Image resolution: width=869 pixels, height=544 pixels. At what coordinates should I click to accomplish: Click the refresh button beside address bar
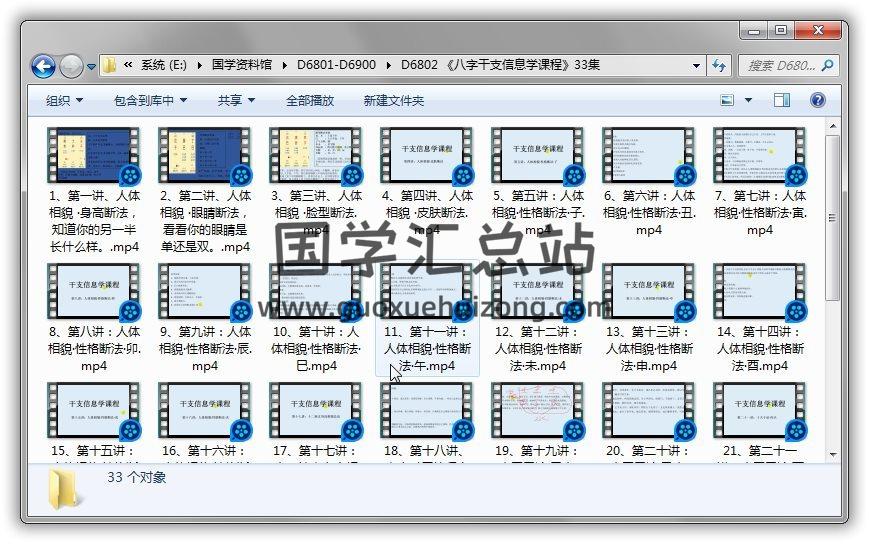(719, 66)
